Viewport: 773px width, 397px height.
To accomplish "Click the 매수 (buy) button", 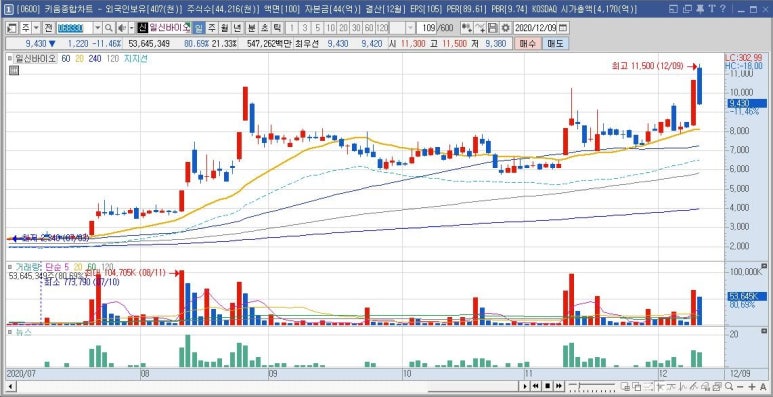I will pos(527,44).
